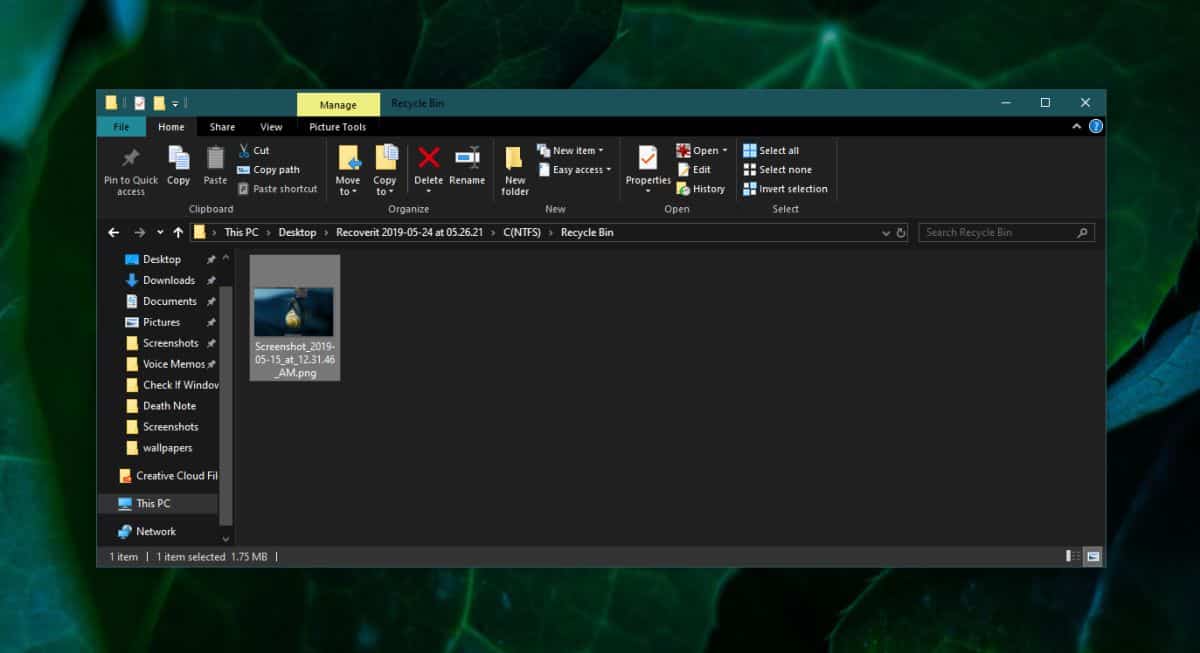Click Edit in the Open group
1200x653 pixels.
pos(694,170)
